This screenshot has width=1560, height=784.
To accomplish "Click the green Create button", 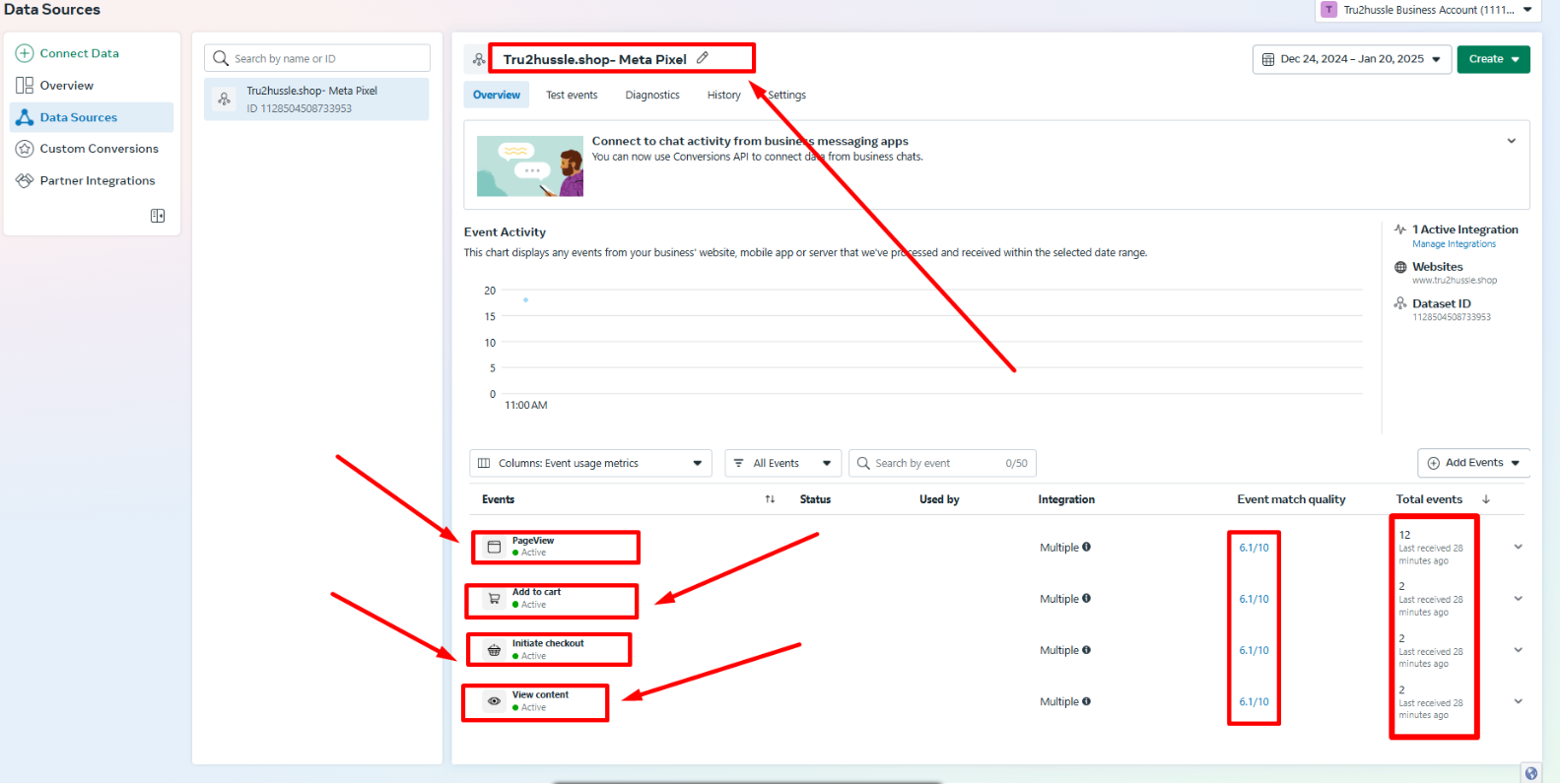I will click(1493, 59).
